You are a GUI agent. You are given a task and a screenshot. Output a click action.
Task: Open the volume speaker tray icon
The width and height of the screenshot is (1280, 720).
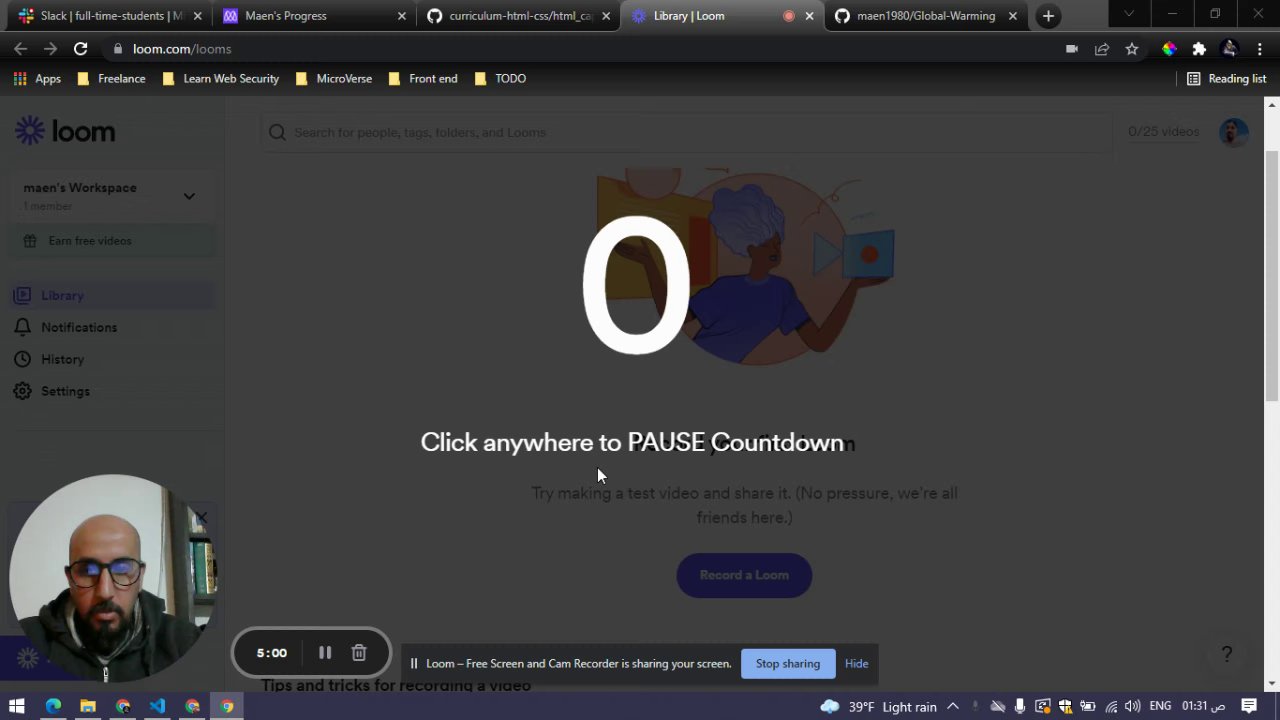[x=1133, y=707]
